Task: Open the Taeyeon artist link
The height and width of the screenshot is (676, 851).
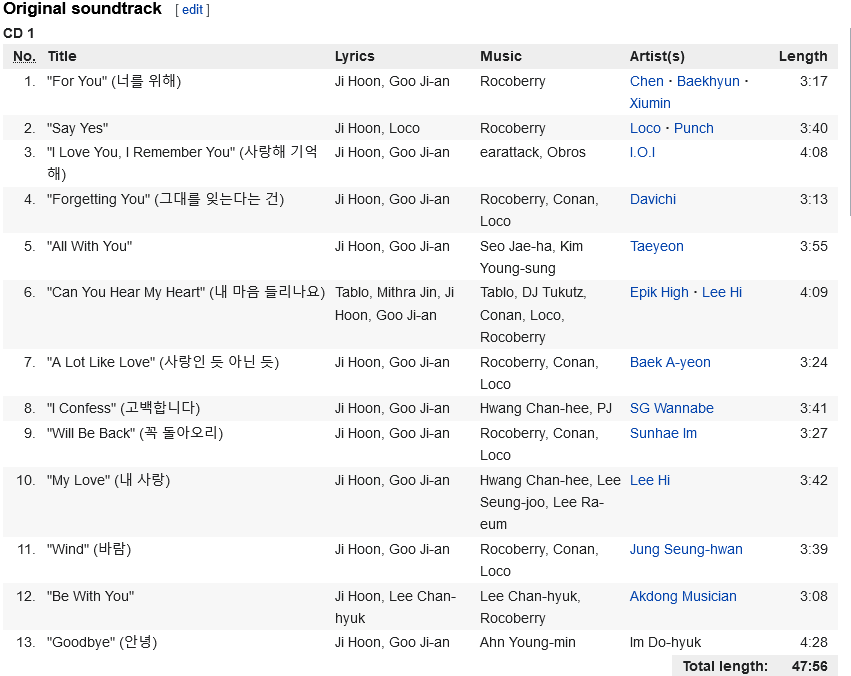Action: pyautogui.click(x=656, y=246)
